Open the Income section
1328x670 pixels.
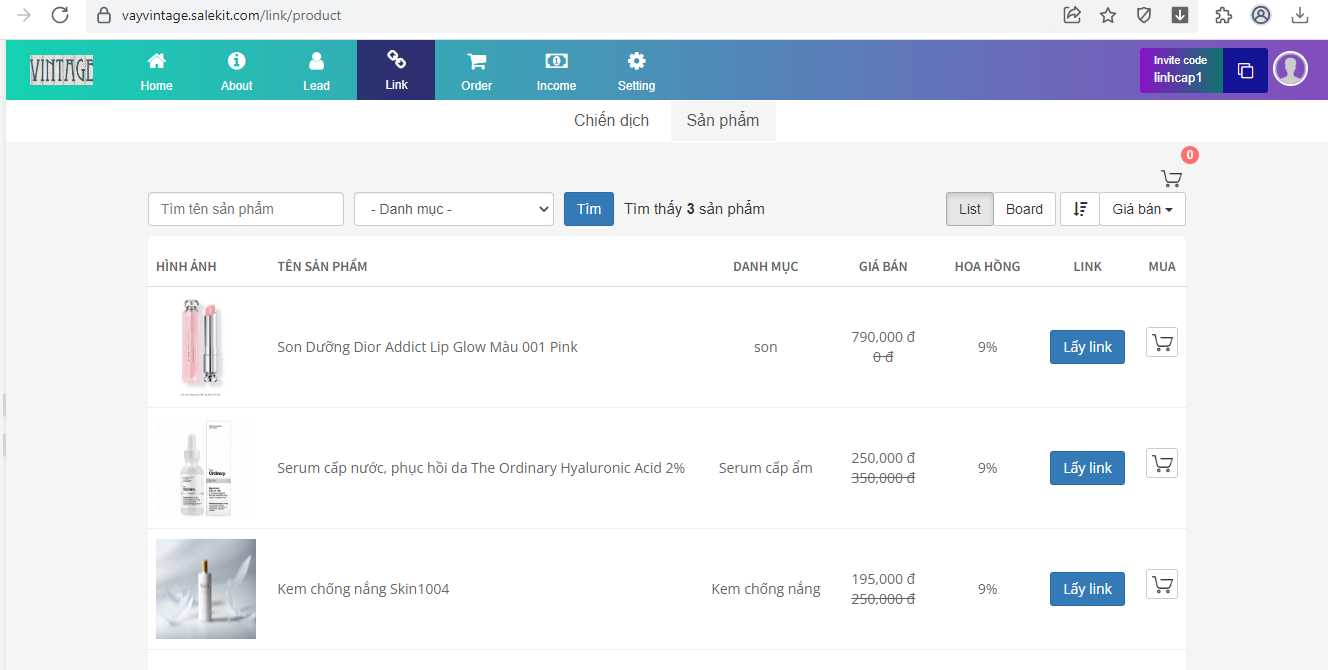[556, 71]
